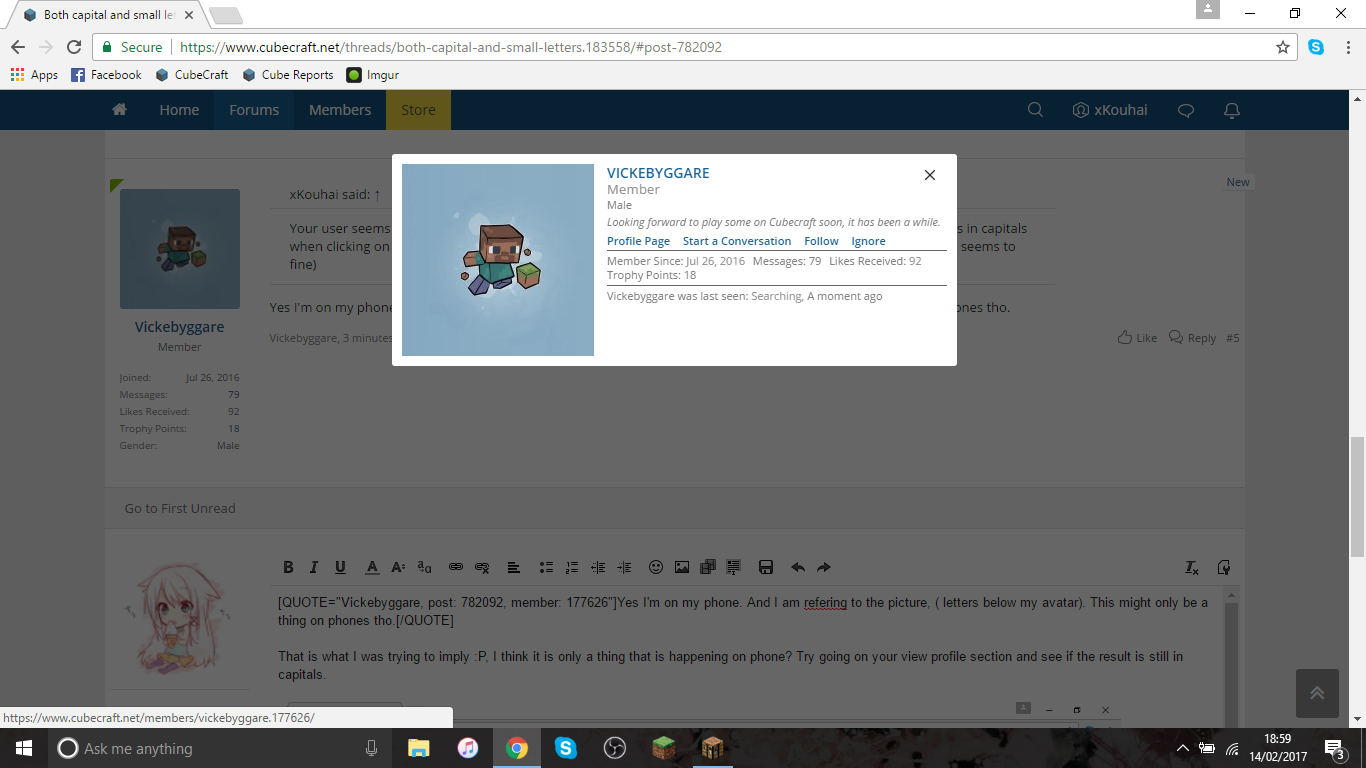Insert an unordered bullet list
The image size is (1366, 768).
(546, 567)
